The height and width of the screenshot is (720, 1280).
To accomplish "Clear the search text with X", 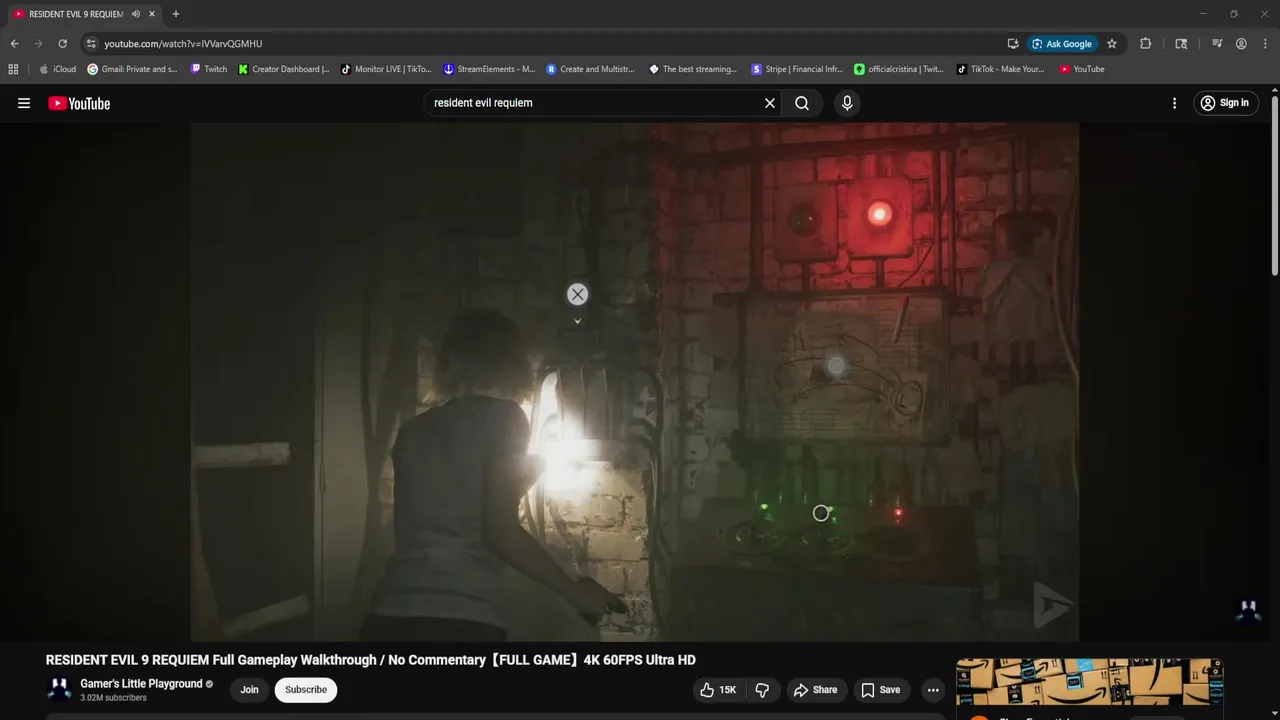I will pos(770,103).
